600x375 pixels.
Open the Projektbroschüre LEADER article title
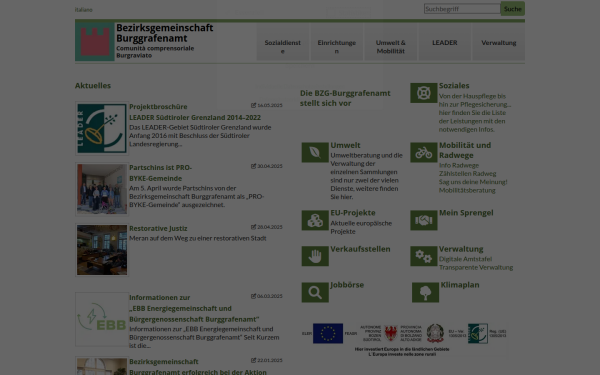(195, 112)
